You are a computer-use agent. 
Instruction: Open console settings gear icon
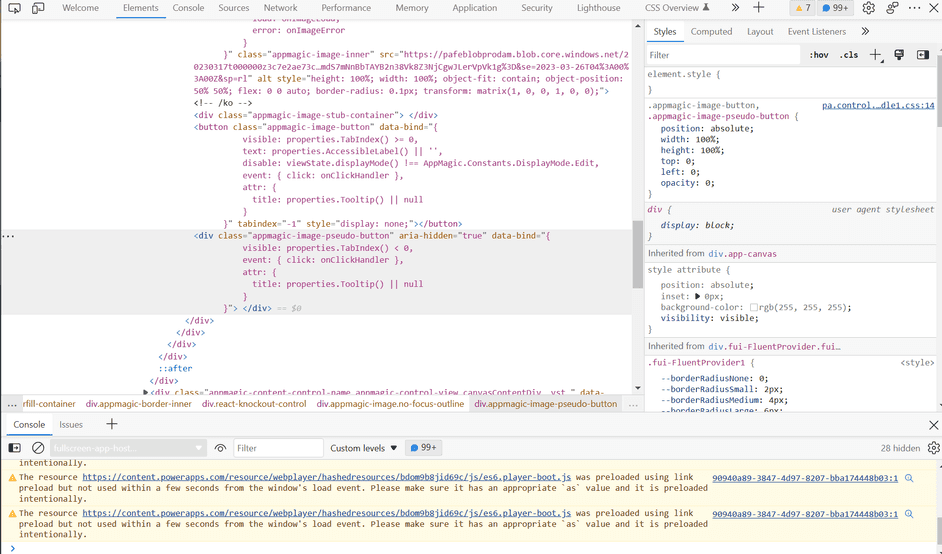(933, 448)
